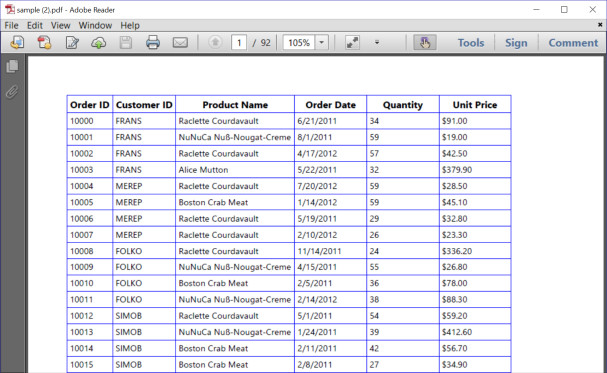
Task: Toggle the hand/touch mode icon
Action: pos(425,42)
